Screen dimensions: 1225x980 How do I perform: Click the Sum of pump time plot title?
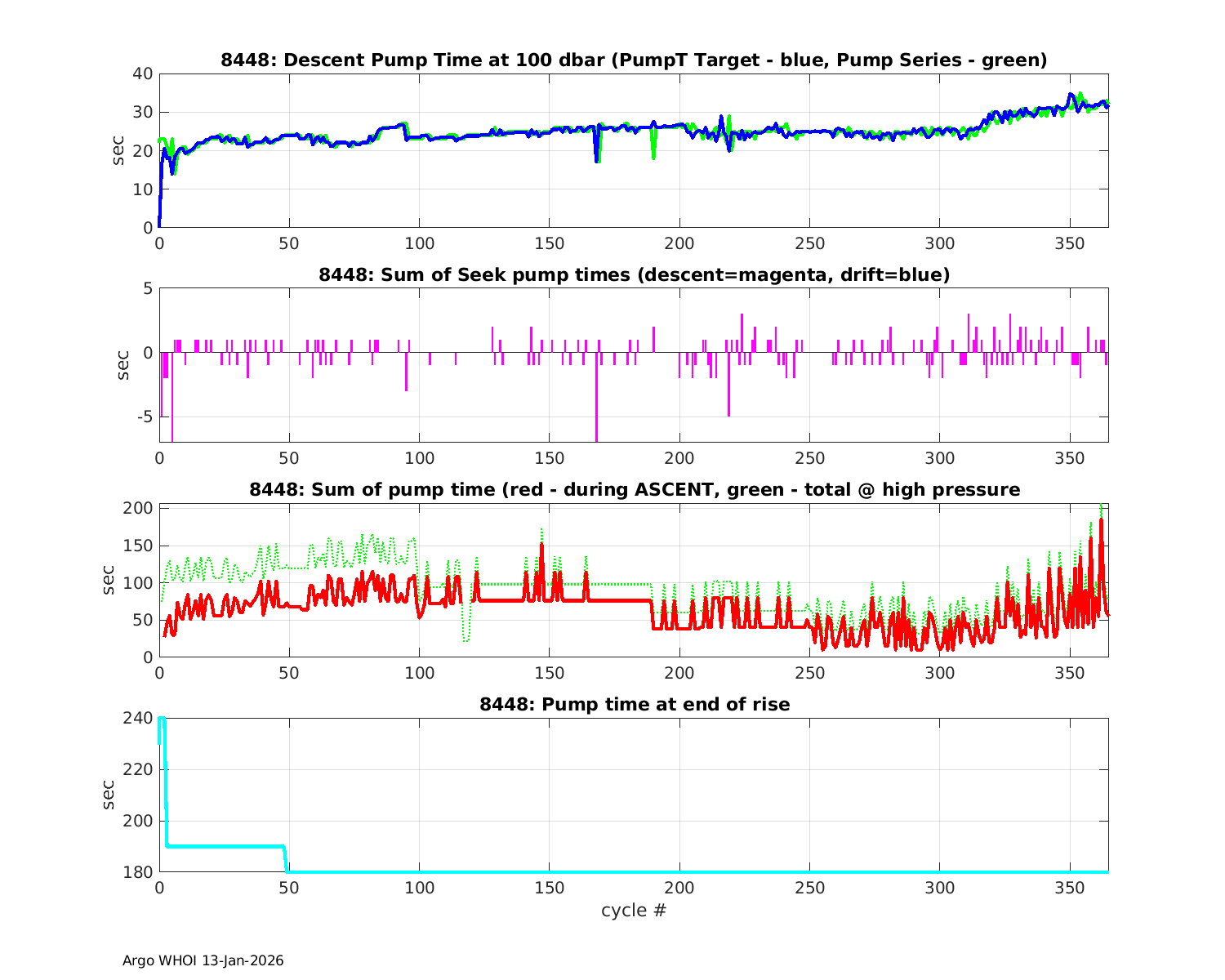pyautogui.click(x=634, y=490)
